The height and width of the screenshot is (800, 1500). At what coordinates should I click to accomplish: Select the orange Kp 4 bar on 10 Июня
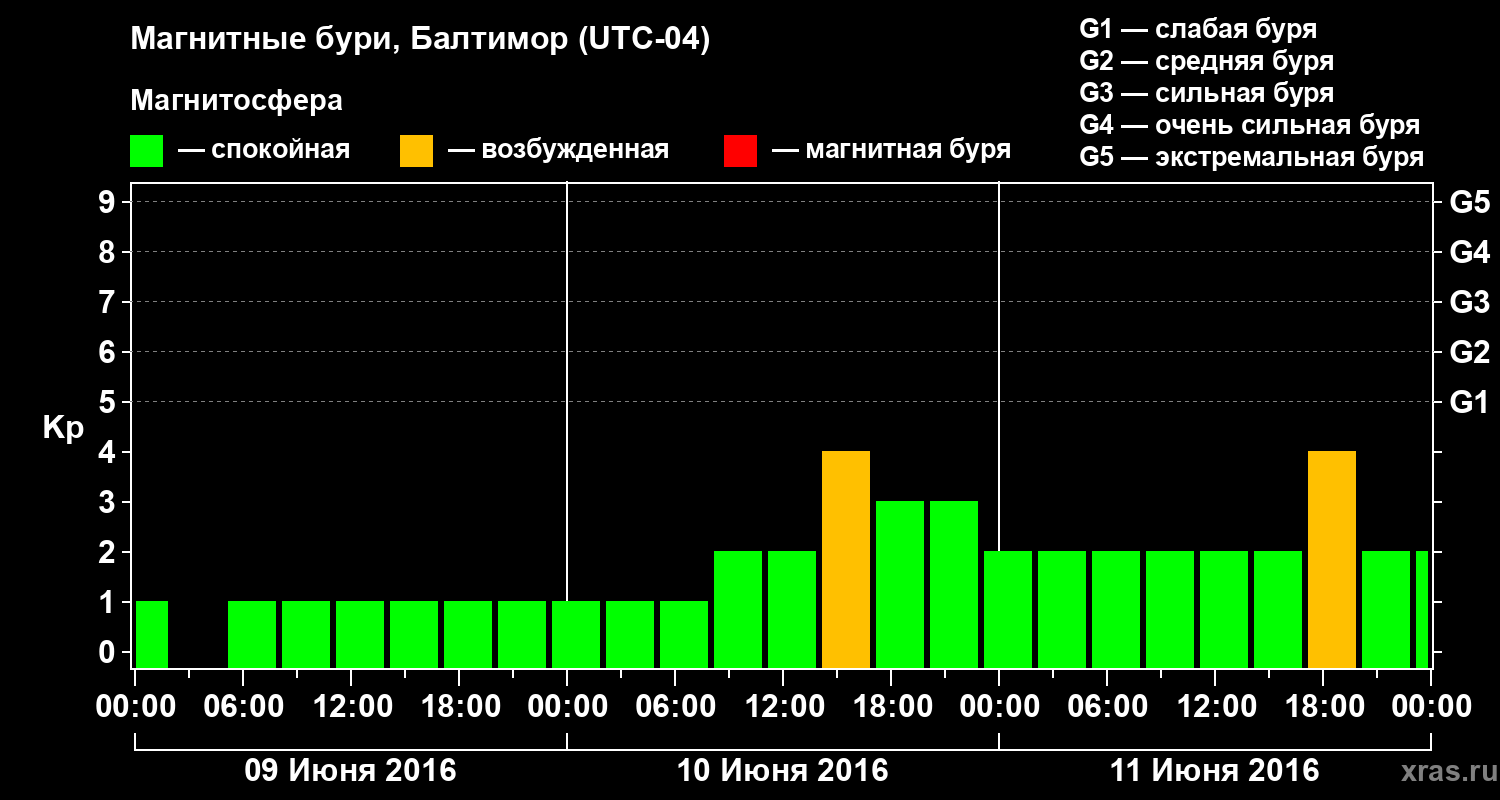pos(846,560)
